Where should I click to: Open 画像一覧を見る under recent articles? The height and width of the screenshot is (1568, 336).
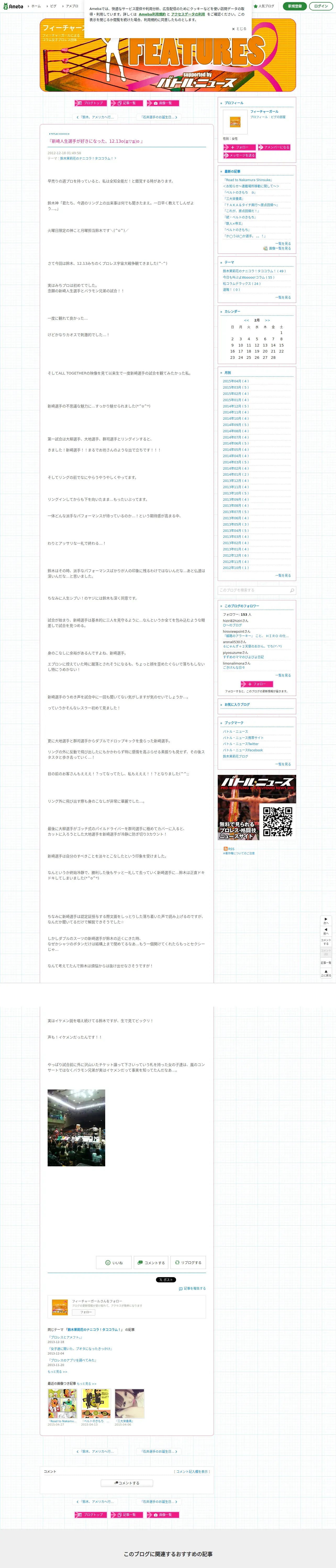(277, 248)
